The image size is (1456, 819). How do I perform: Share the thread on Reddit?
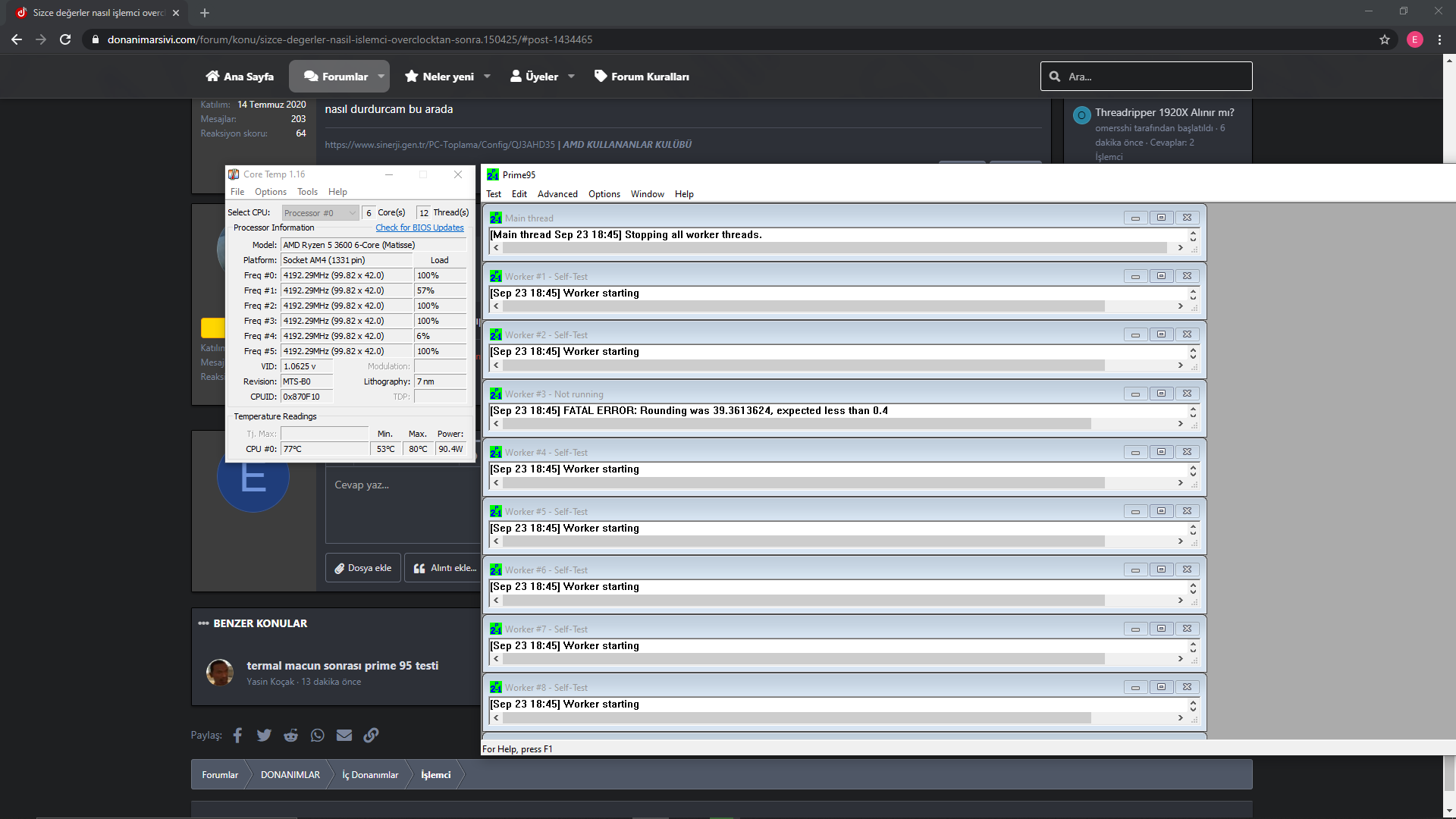click(x=290, y=735)
